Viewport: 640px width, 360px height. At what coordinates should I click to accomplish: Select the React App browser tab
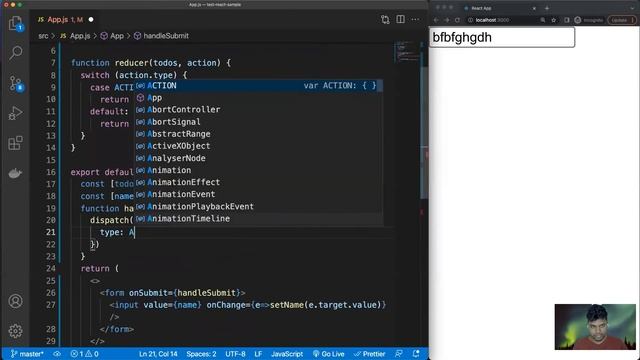pyautogui.click(x=500, y=8)
